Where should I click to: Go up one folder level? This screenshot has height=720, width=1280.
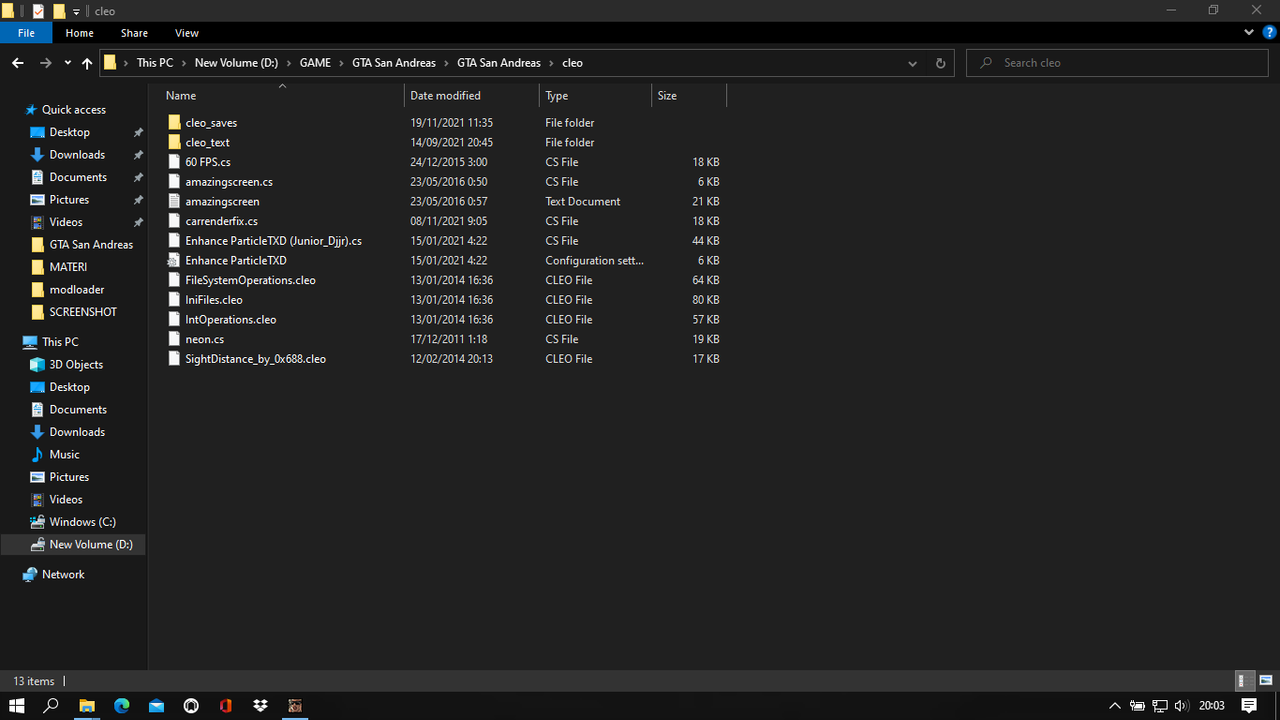87,63
